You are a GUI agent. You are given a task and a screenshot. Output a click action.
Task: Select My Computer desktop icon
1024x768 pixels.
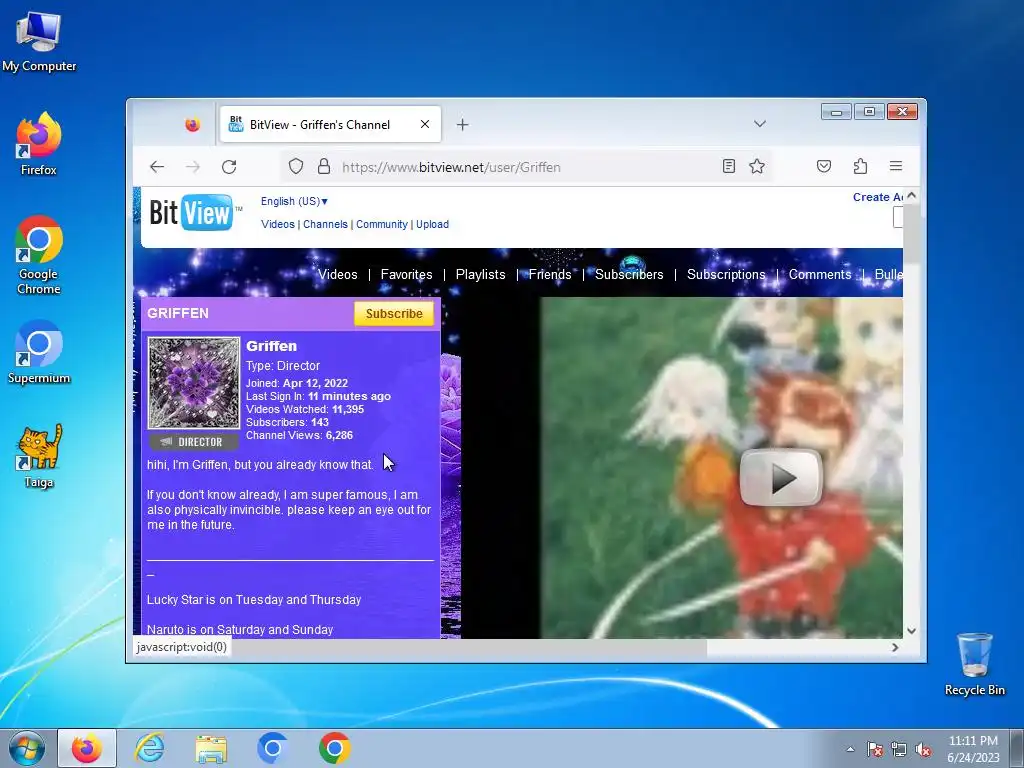(39, 41)
